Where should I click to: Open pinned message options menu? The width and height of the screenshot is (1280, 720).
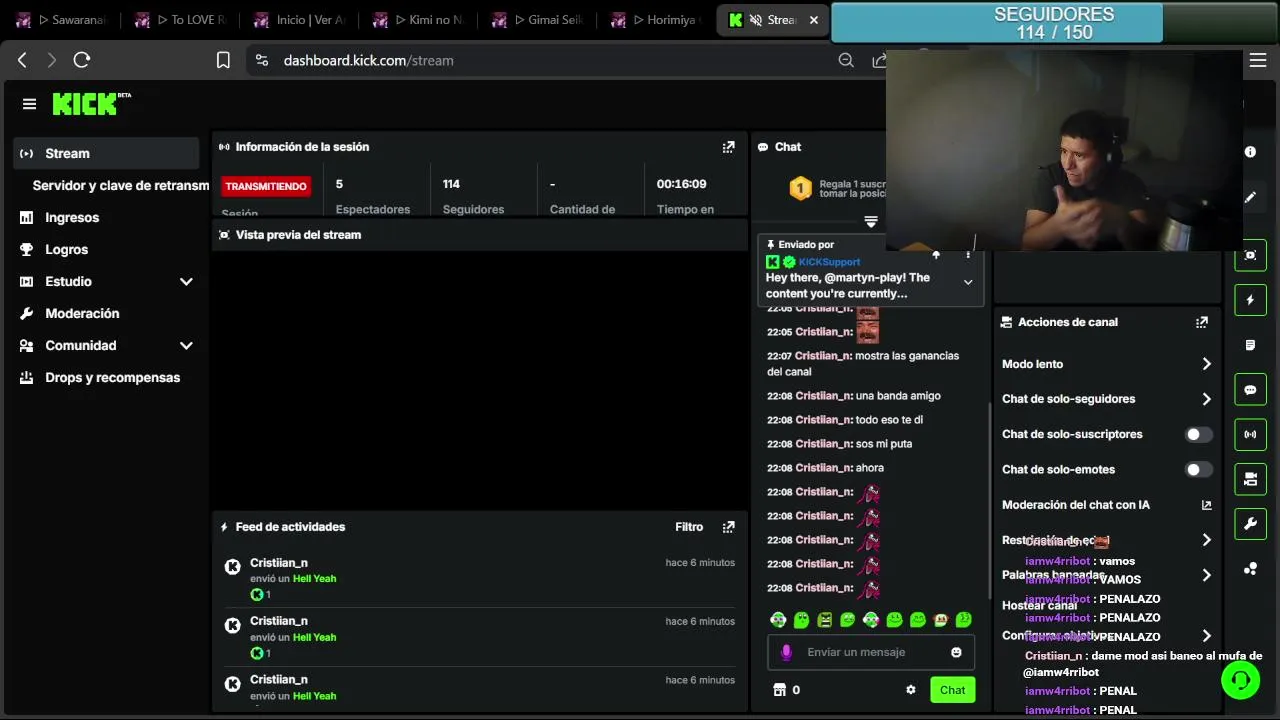click(967, 255)
